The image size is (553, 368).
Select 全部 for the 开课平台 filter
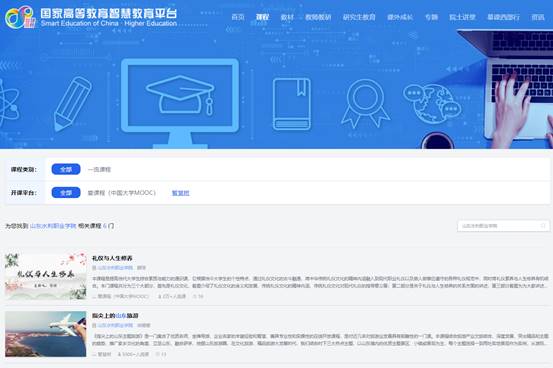coord(66,193)
